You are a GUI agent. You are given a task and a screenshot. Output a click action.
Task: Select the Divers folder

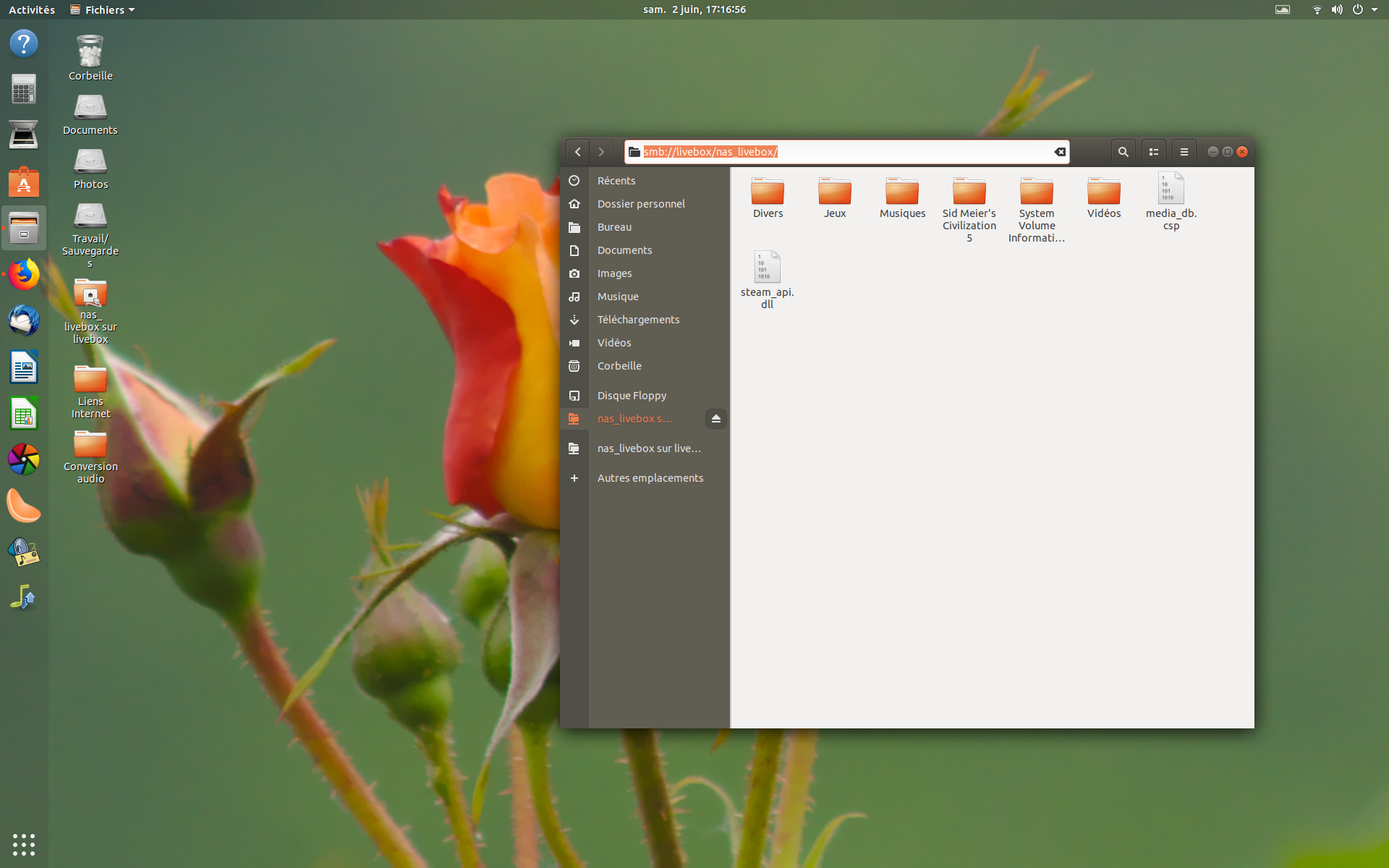768,197
